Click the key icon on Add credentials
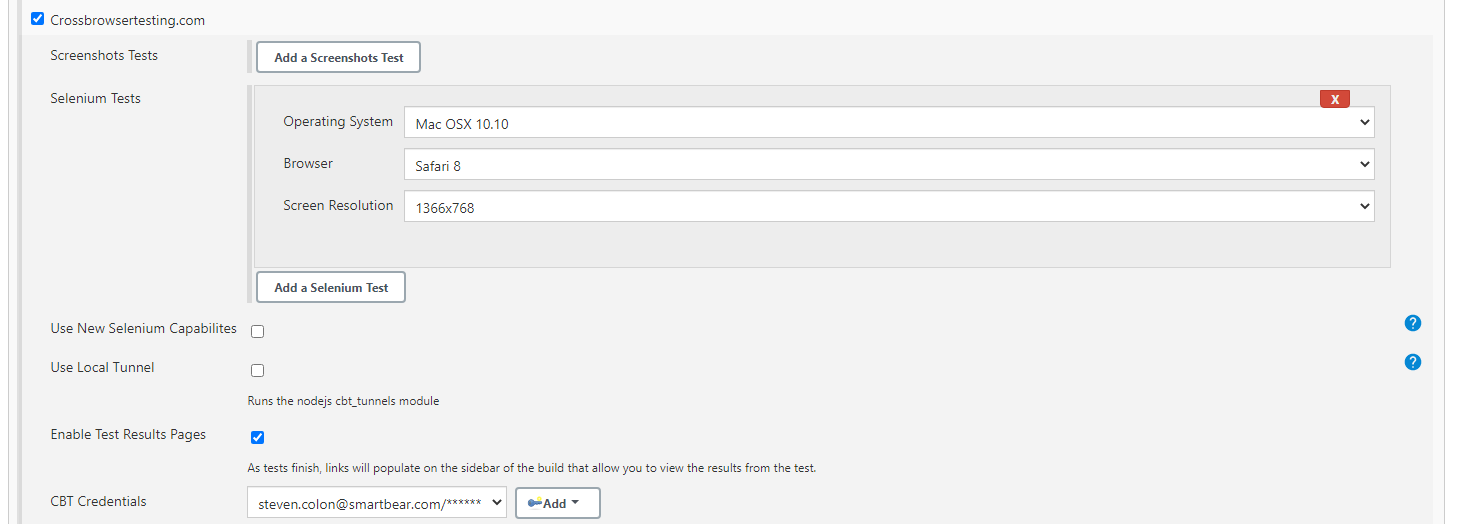 [534, 503]
